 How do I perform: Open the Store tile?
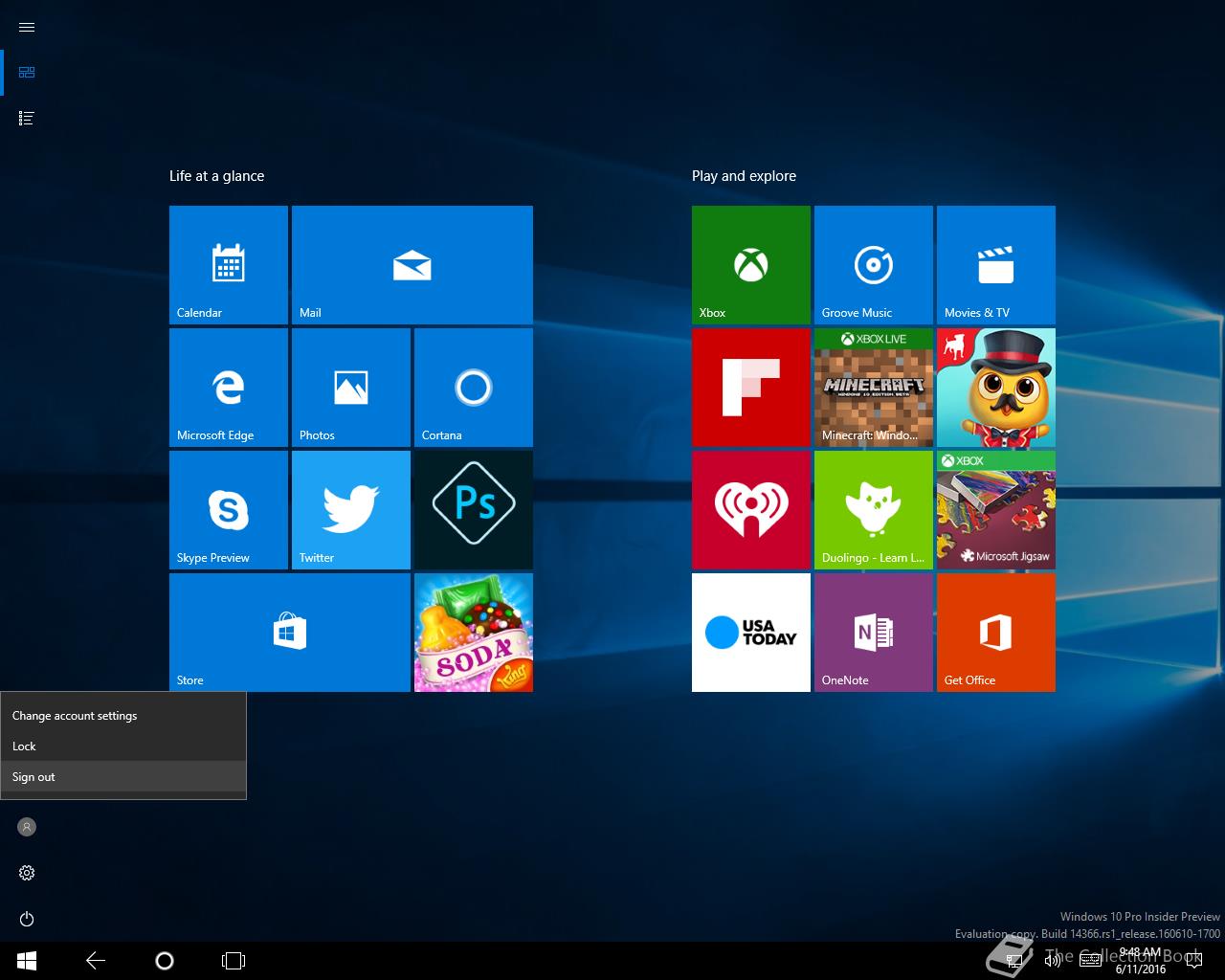290,633
